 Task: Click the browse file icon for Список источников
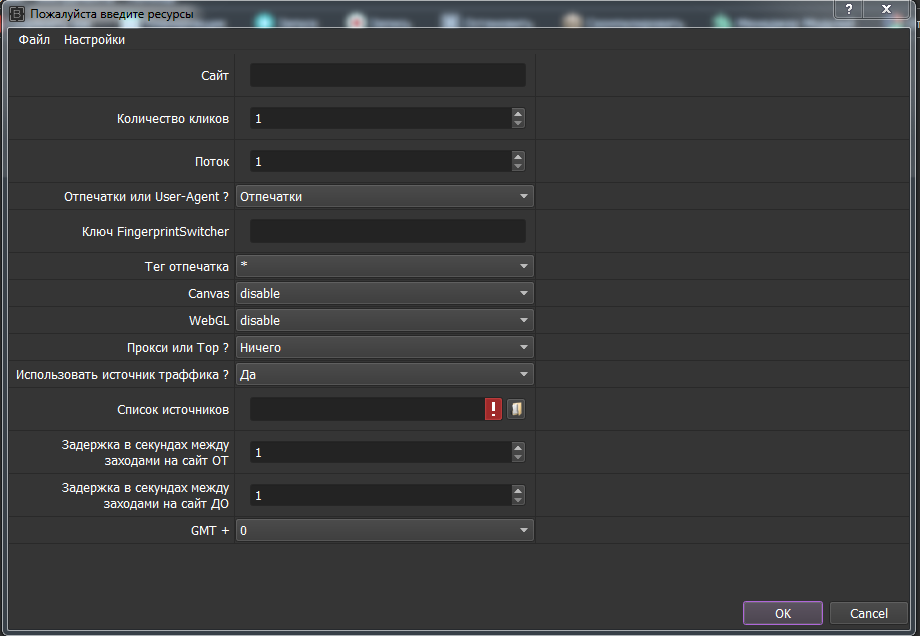tap(516, 409)
